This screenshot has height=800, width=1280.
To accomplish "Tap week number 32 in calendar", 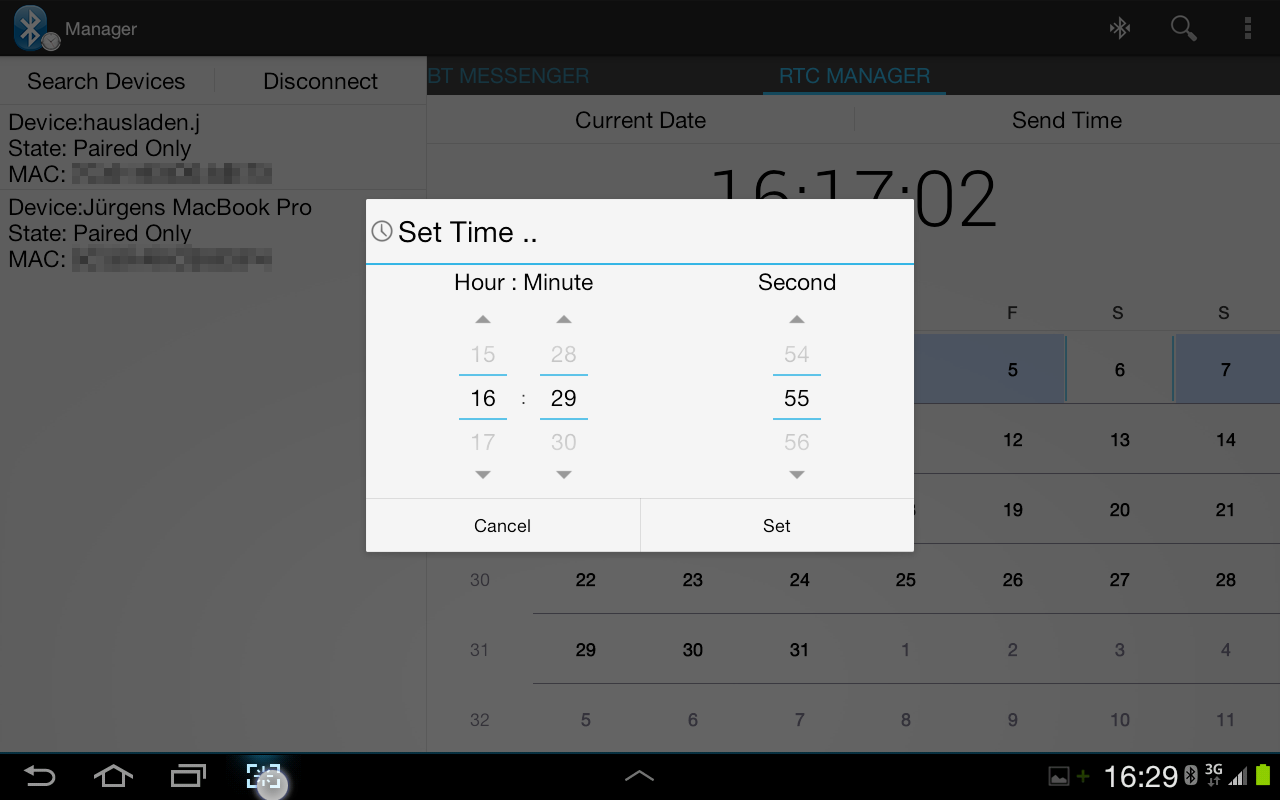I will (480, 720).
